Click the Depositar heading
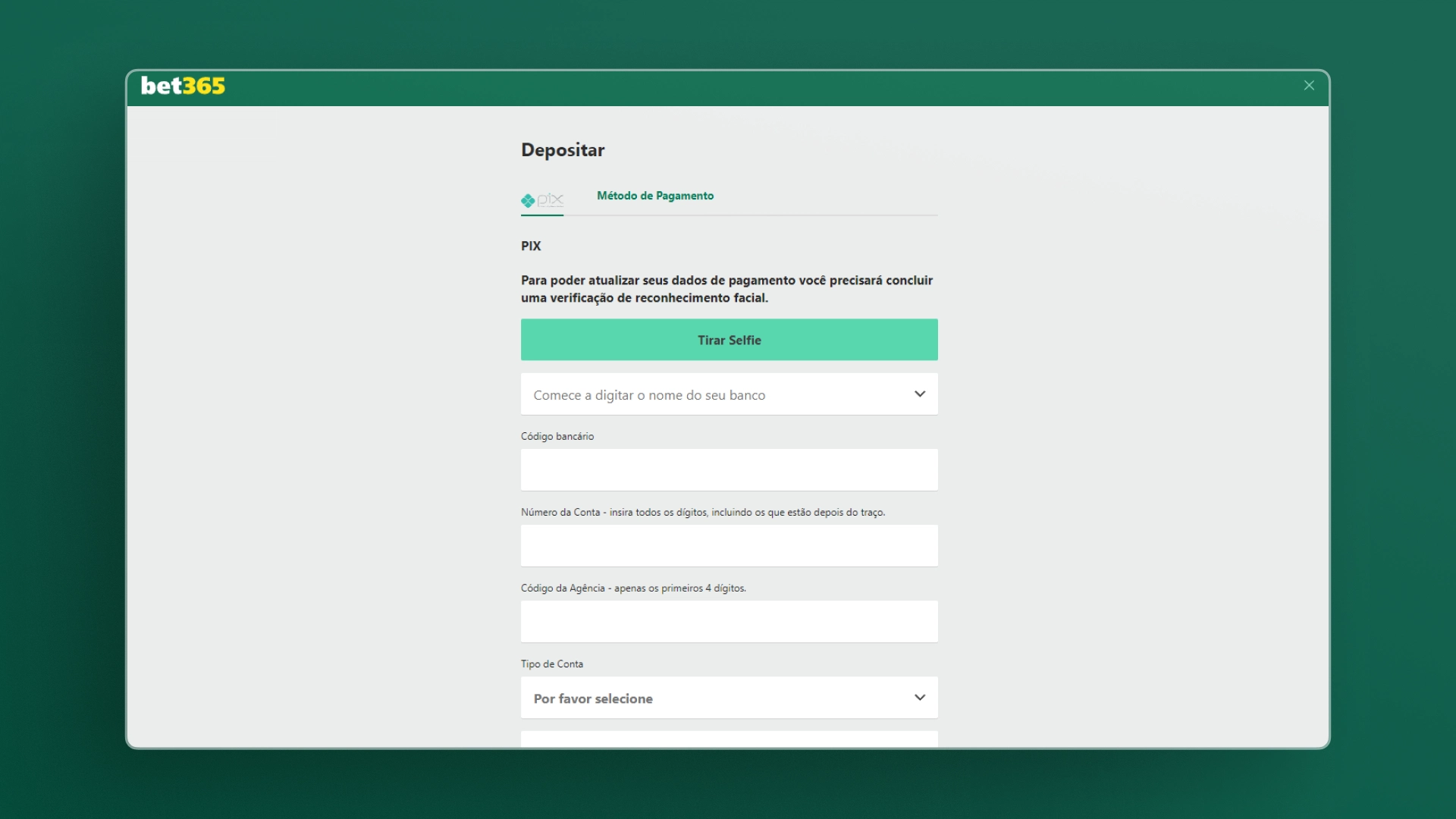 (563, 150)
